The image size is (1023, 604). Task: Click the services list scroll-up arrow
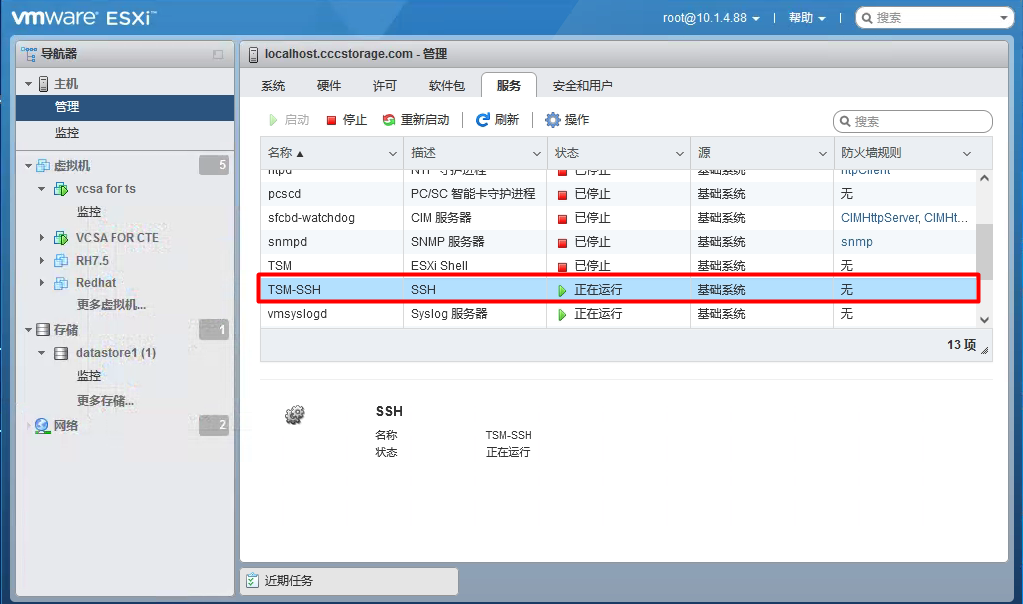[985, 178]
